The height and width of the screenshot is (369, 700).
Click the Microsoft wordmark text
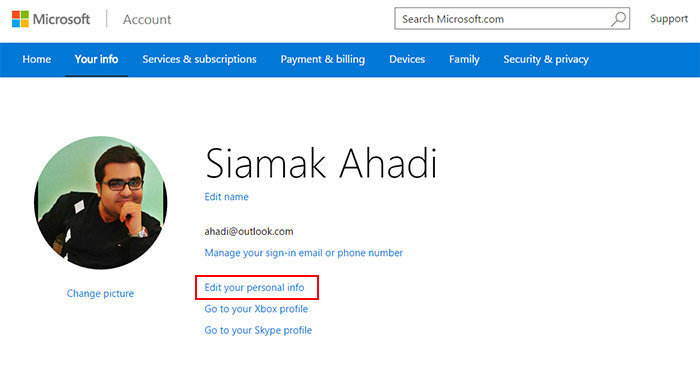coord(61,19)
